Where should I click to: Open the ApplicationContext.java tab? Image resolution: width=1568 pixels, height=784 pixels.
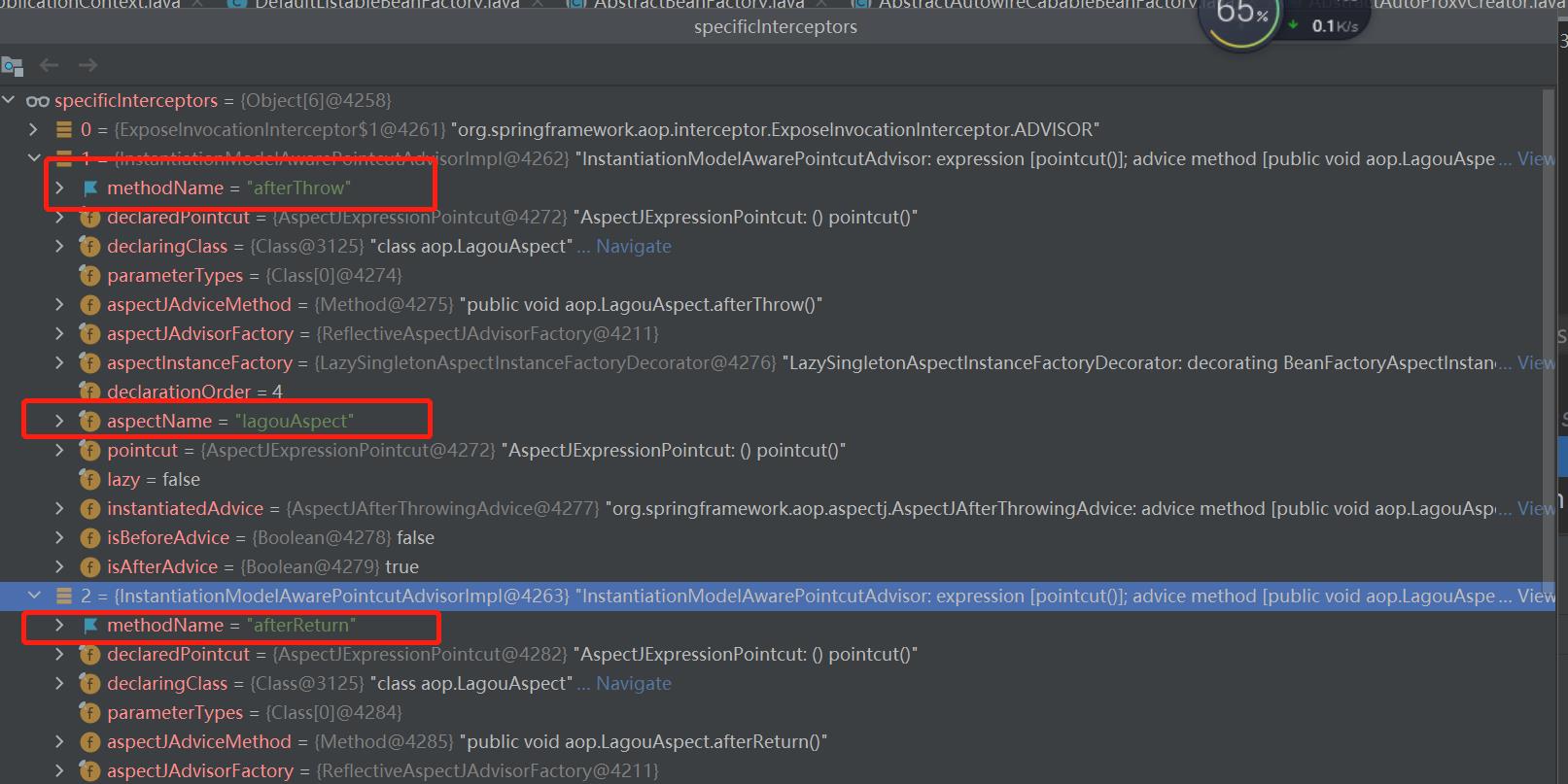pos(97,5)
